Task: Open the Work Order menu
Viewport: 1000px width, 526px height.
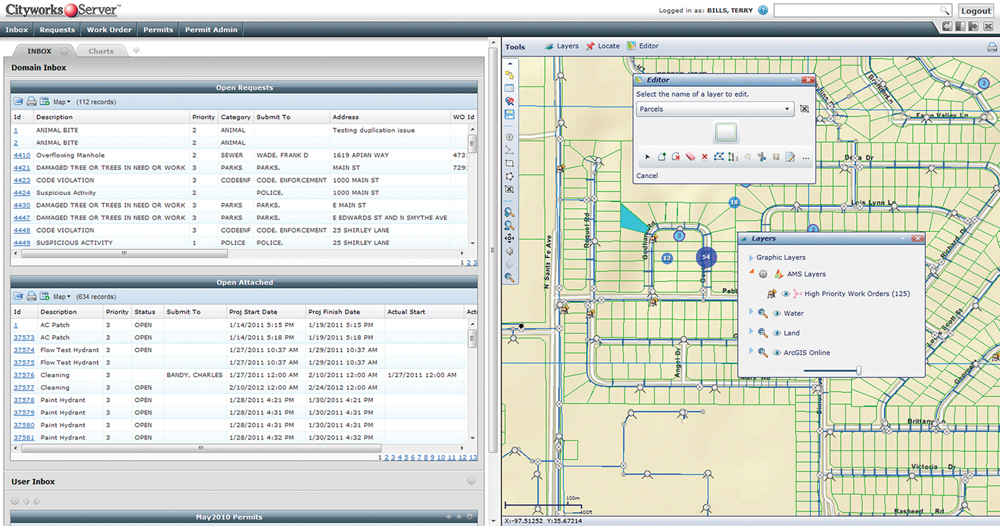Action: click(109, 30)
